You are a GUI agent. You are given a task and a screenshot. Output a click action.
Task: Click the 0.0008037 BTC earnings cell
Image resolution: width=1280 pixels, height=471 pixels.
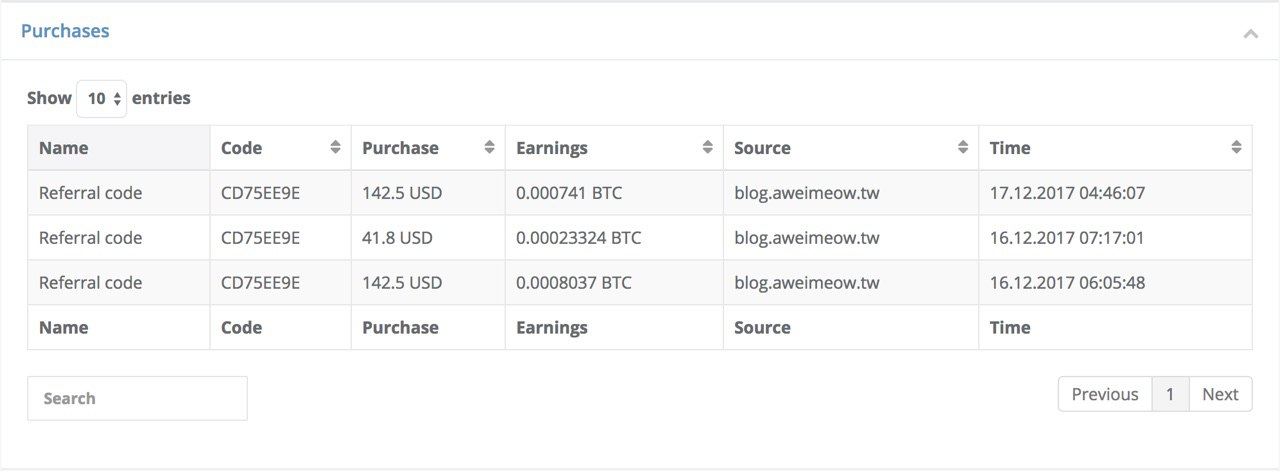[574, 283]
